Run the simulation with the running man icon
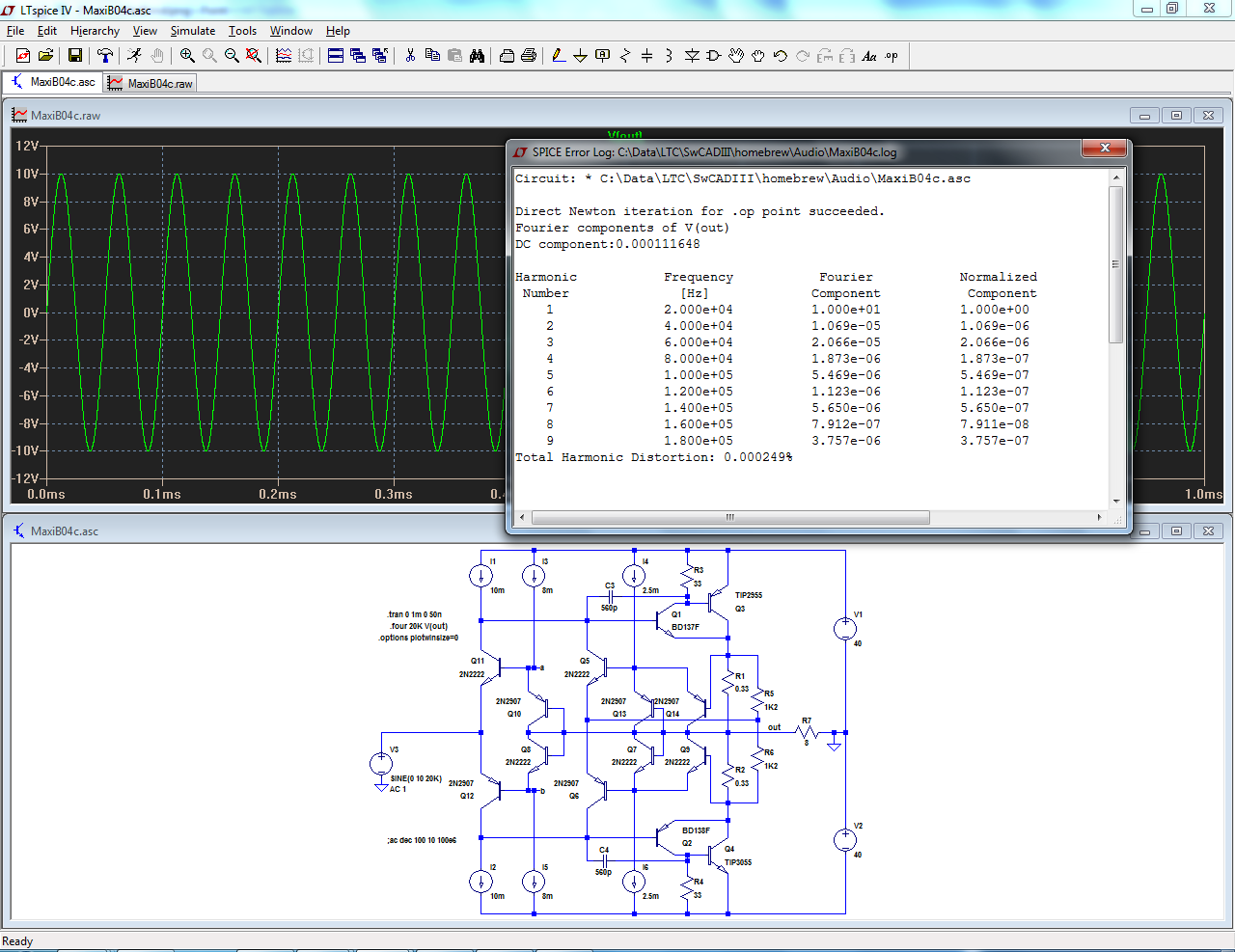 135,56
